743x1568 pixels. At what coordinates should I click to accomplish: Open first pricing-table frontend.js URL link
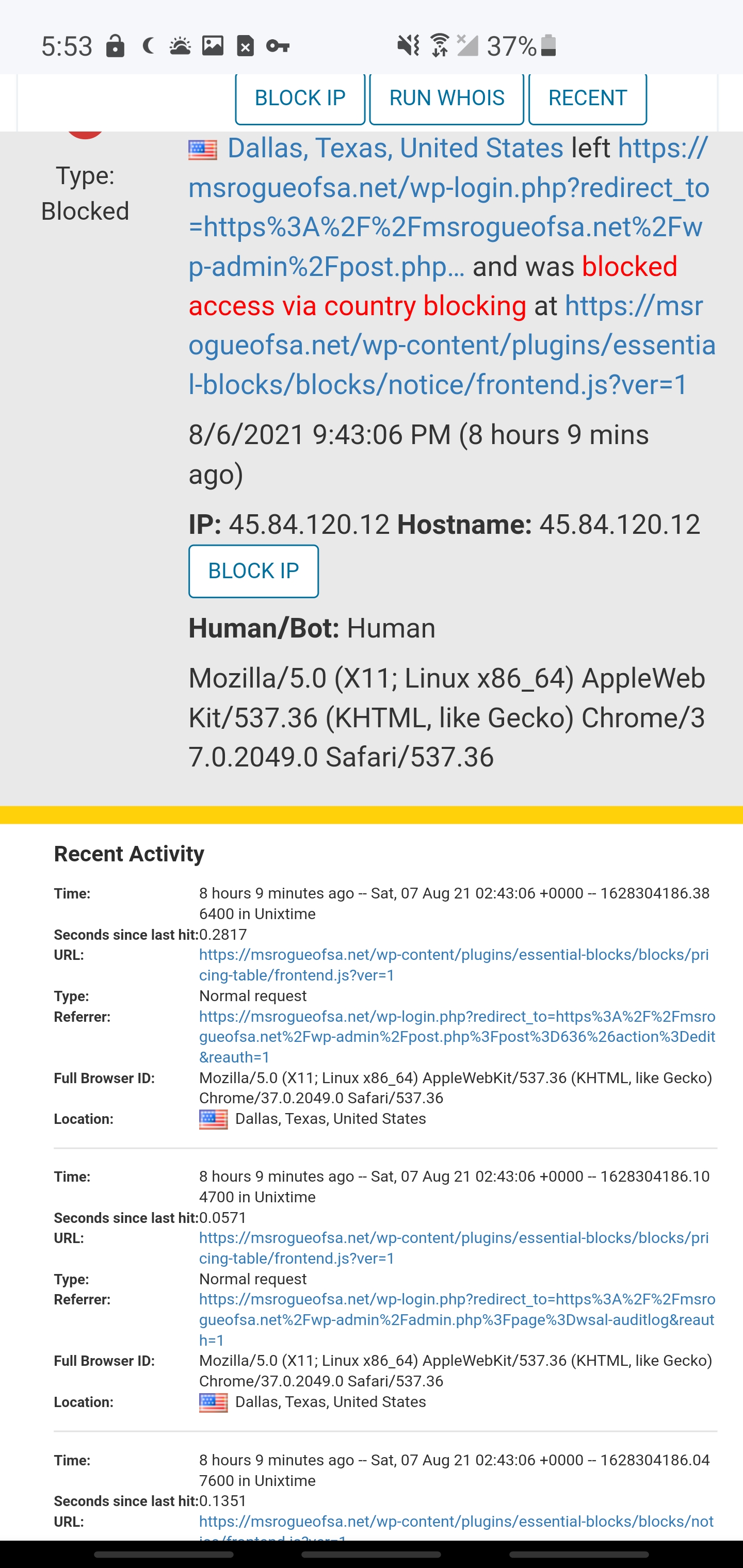click(453, 965)
